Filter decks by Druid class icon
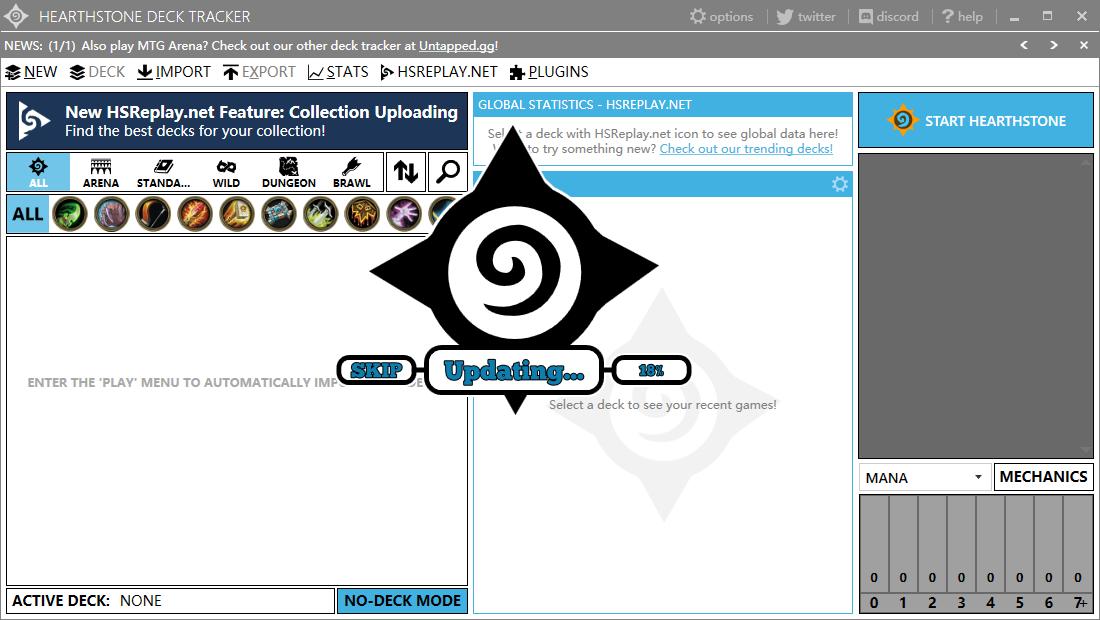The image size is (1100, 620). point(112,214)
